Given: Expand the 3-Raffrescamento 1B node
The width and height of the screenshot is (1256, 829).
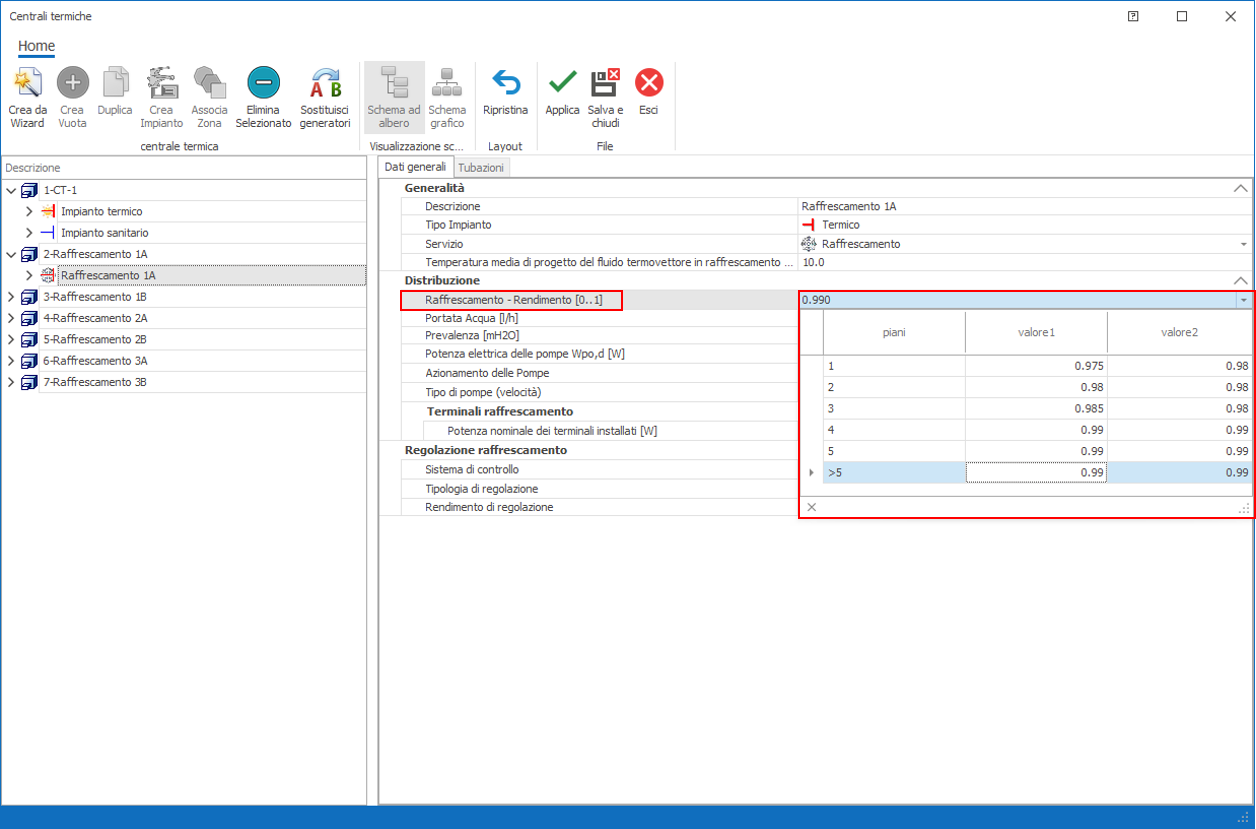Looking at the screenshot, I should point(11,297).
